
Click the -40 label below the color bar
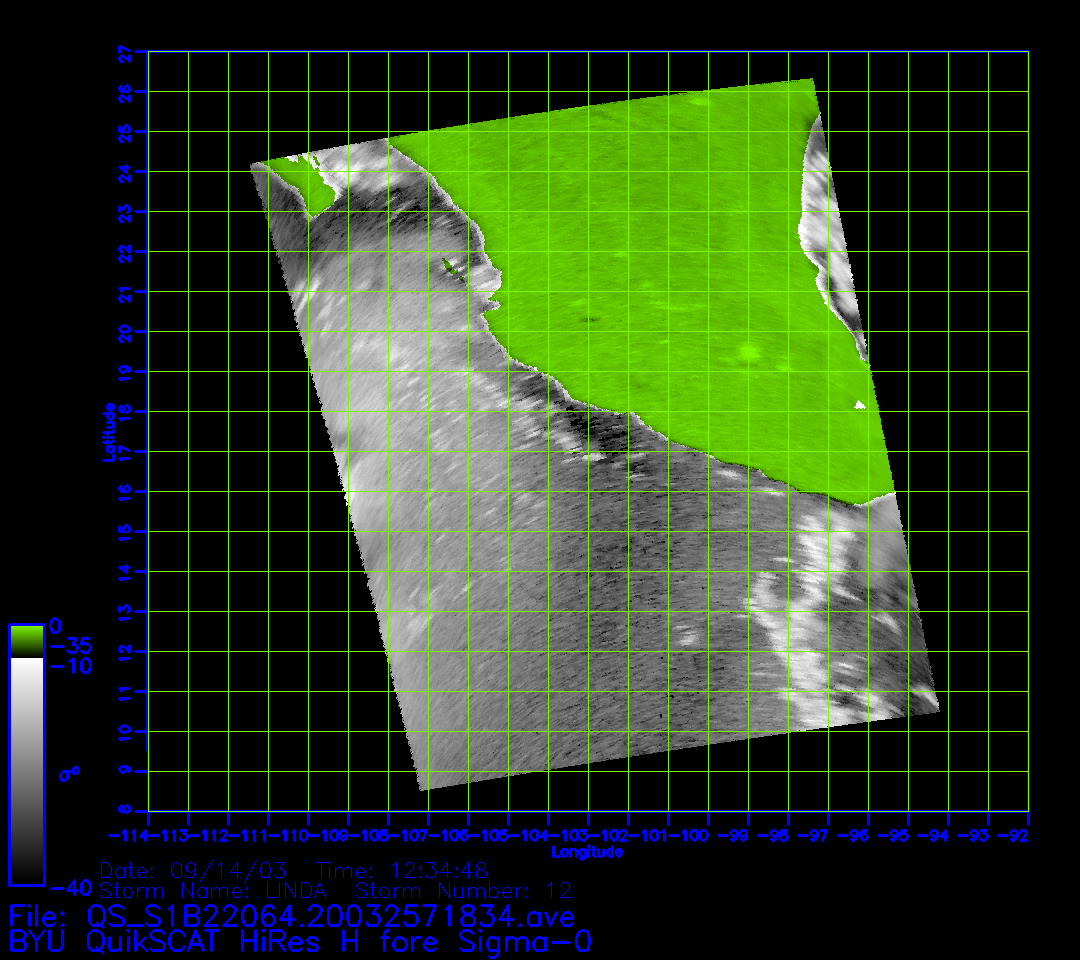(x=71, y=888)
